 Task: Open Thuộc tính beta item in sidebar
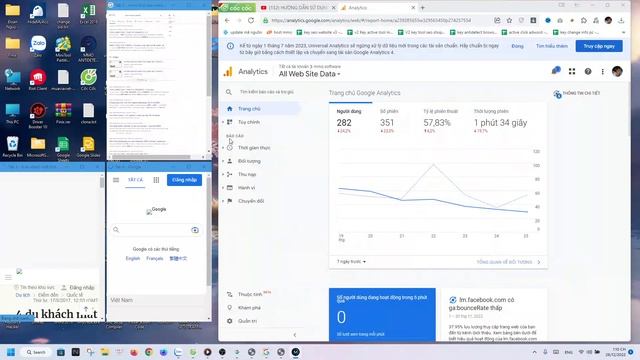click(x=249, y=294)
